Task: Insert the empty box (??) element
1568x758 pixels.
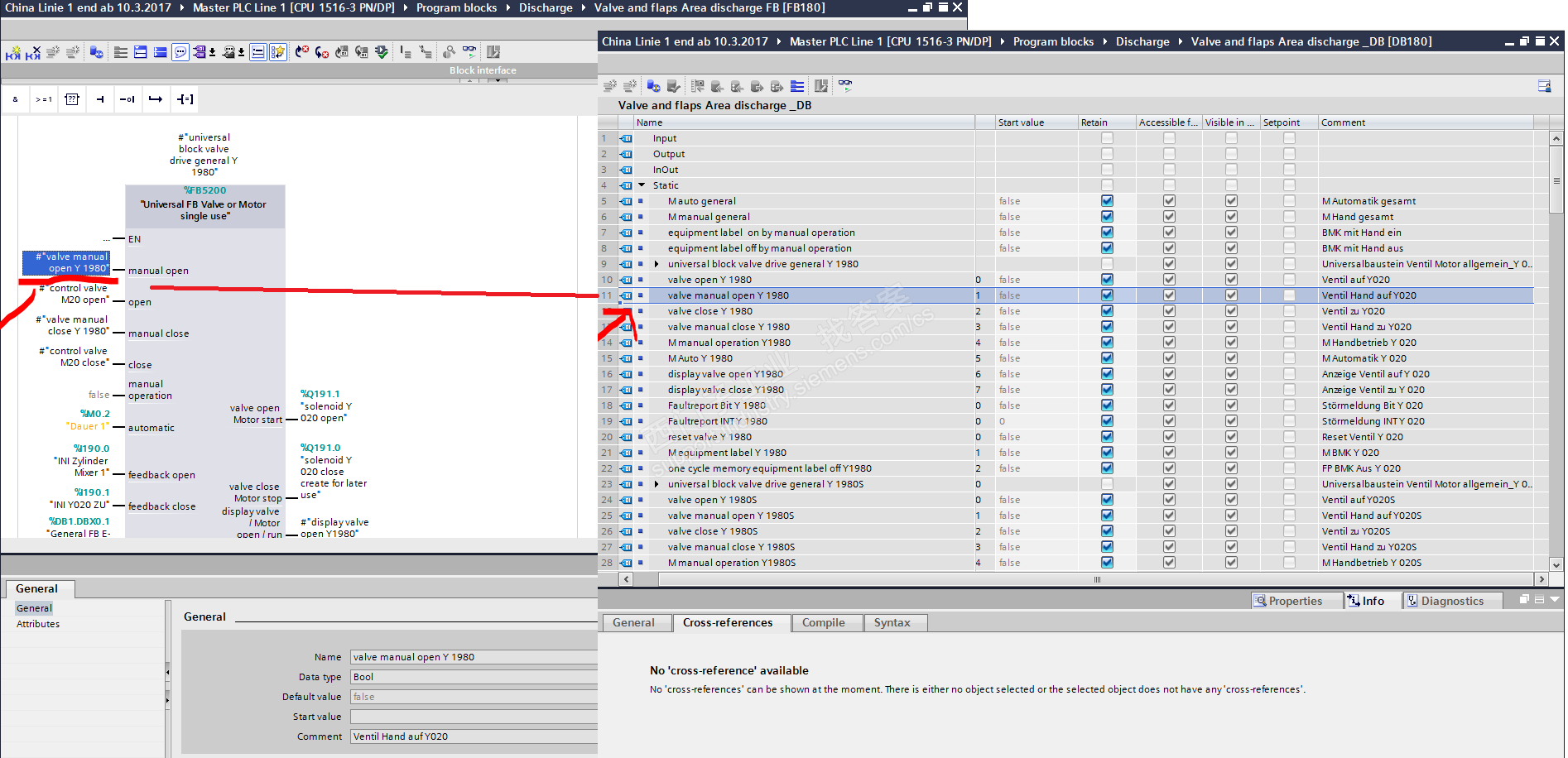Action: [x=72, y=99]
